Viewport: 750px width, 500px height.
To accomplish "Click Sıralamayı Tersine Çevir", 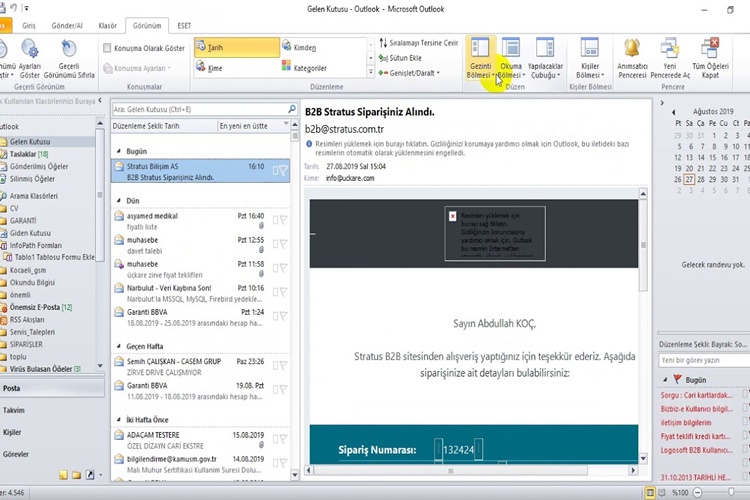I will click(419, 43).
